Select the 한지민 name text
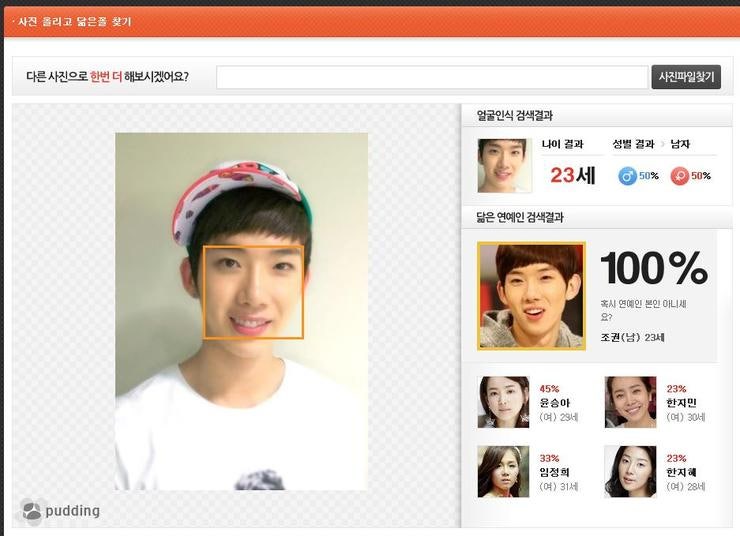Image resolution: width=740 pixels, height=536 pixels. pyautogui.click(x=681, y=403)
